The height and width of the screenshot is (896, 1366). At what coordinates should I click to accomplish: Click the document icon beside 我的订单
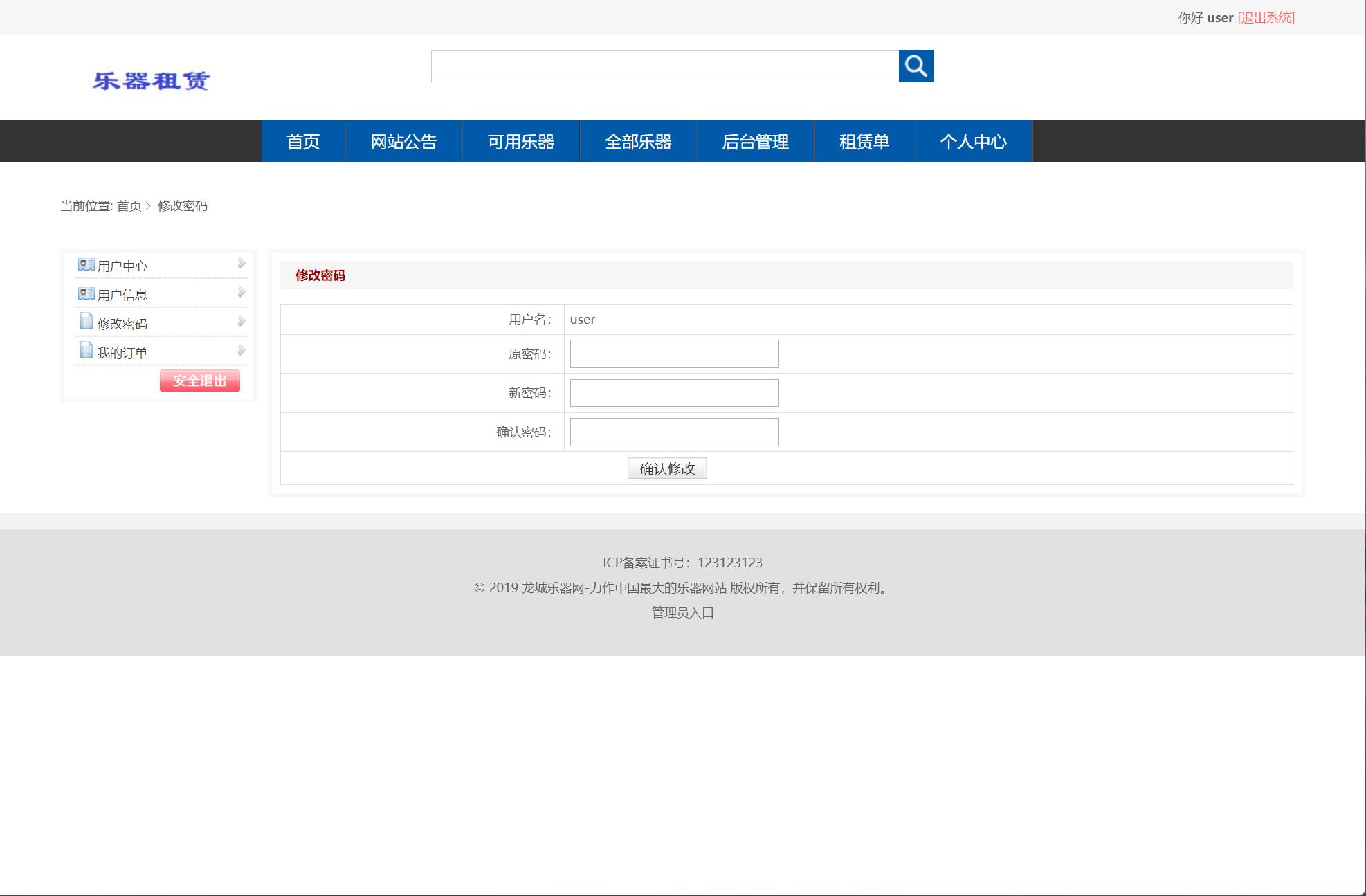point(85,350)
